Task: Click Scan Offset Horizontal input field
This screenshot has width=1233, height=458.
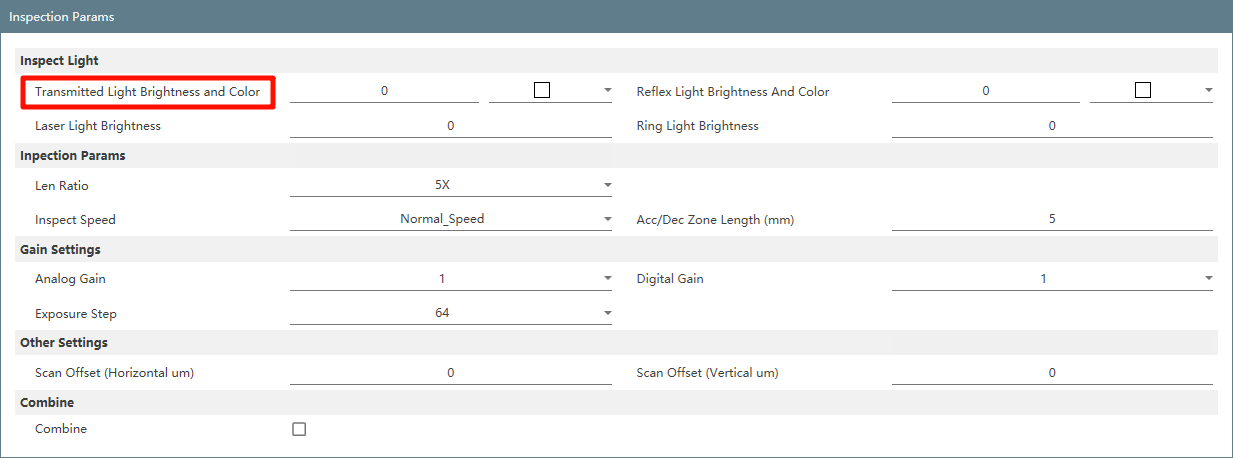Action: click(451, 373)
